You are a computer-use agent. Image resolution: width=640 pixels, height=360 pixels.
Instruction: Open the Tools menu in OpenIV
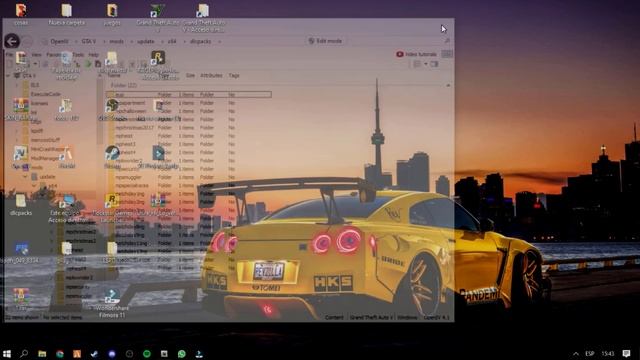click(x=78, y=54)
